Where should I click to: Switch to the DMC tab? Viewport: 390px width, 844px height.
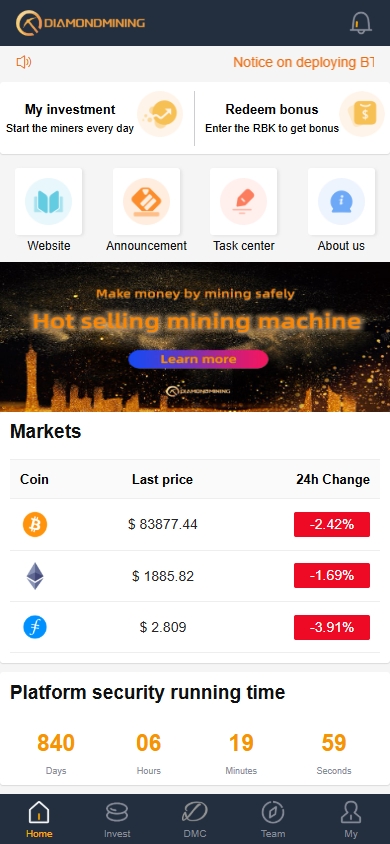point(195,820)
